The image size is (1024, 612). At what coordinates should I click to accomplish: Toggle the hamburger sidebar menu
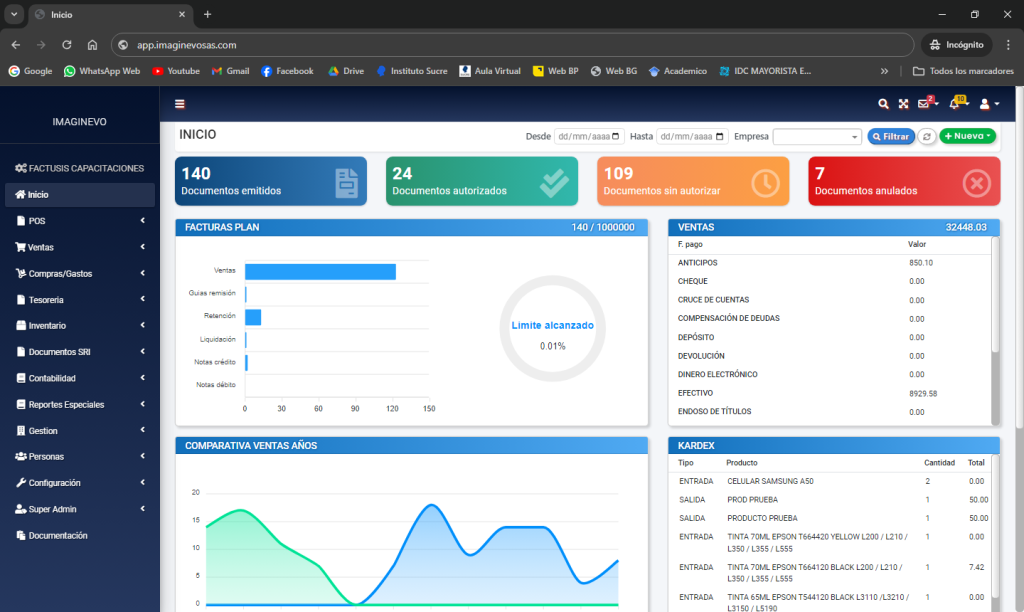pos(180,104)
